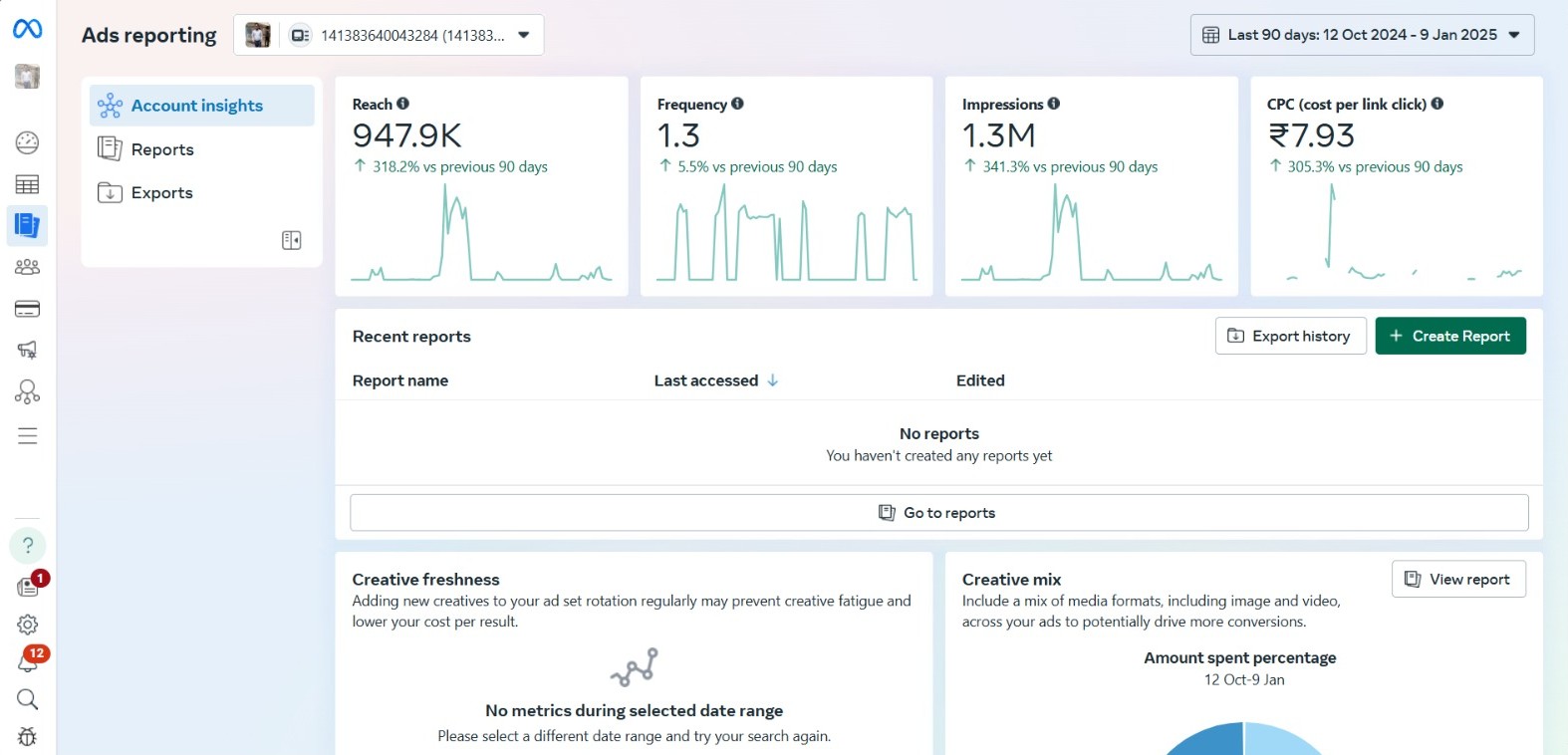The height and width of the screenshot is (755, 1568).
Task: Open Events Manager nodes icon
Action: click(27, 391)
